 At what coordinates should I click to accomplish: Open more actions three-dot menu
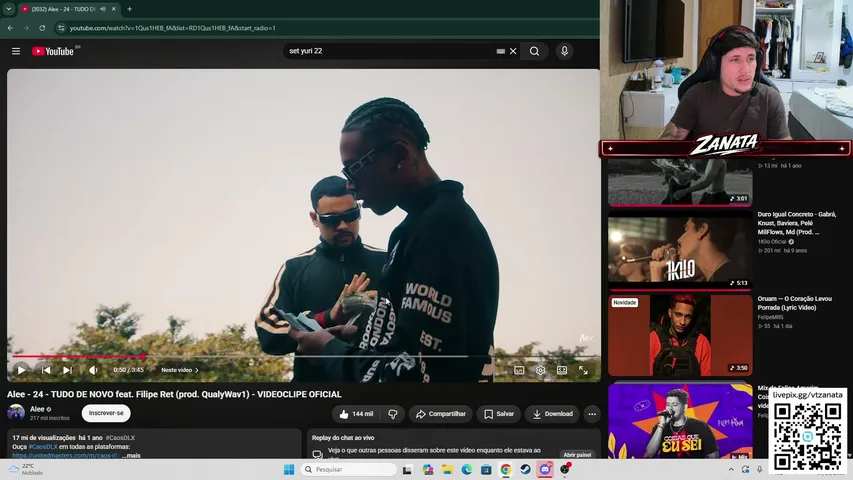(x=592, y=414)
